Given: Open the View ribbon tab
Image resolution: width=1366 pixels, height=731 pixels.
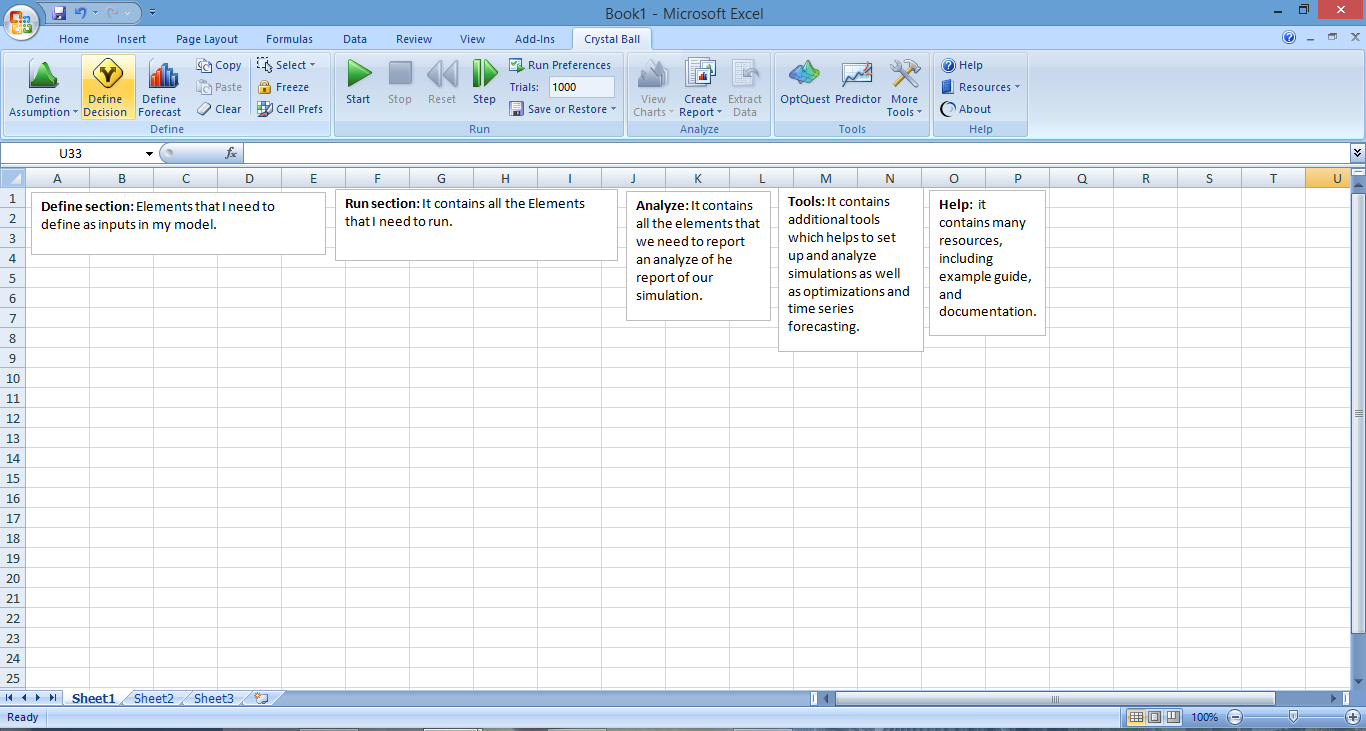Looking at the screenshot, I should (473, 39).
